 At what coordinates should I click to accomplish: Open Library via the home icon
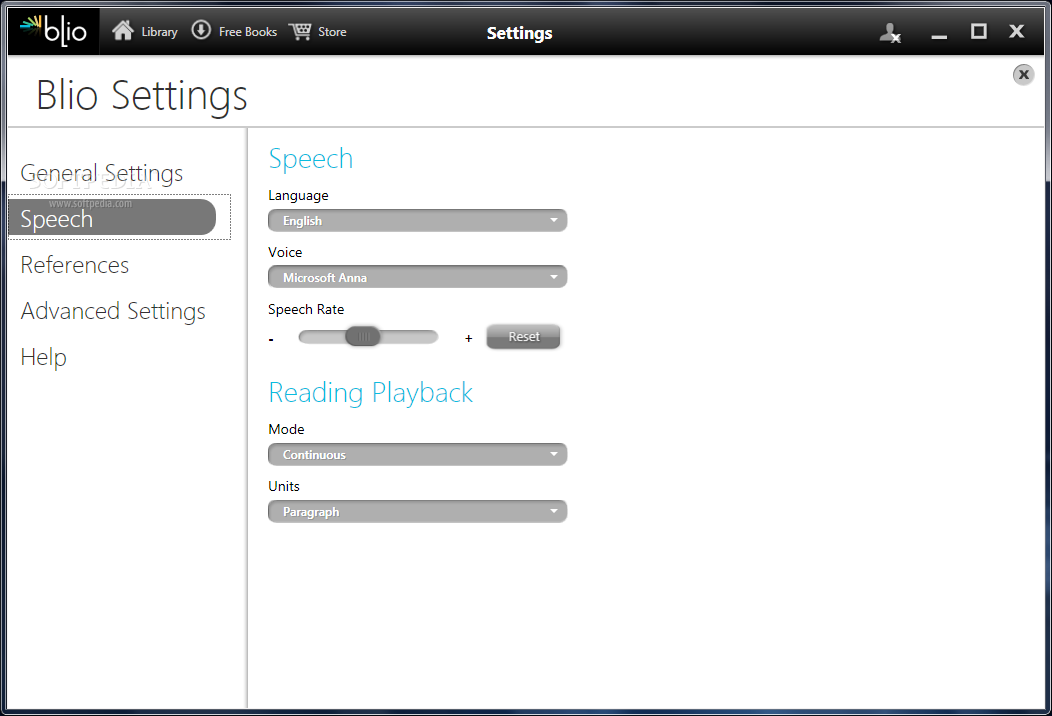tap(123, 30)
